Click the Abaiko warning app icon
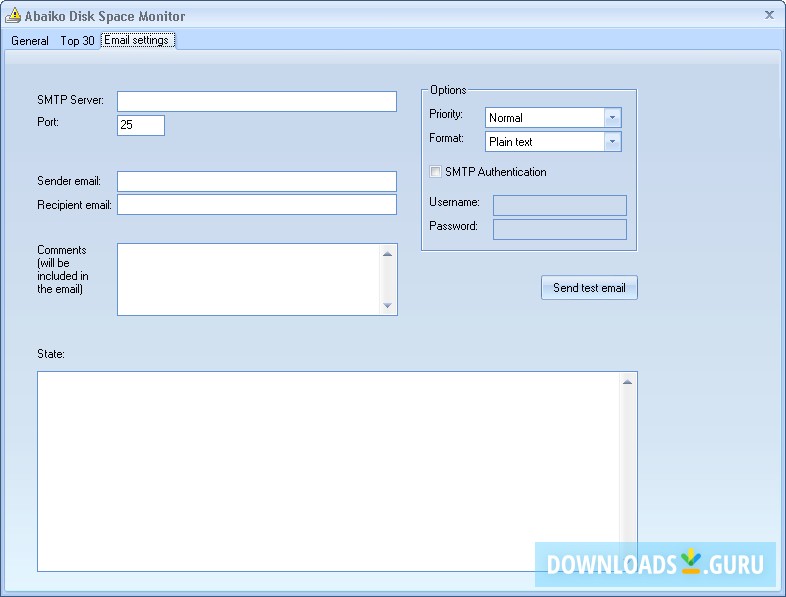 [13, 16]
